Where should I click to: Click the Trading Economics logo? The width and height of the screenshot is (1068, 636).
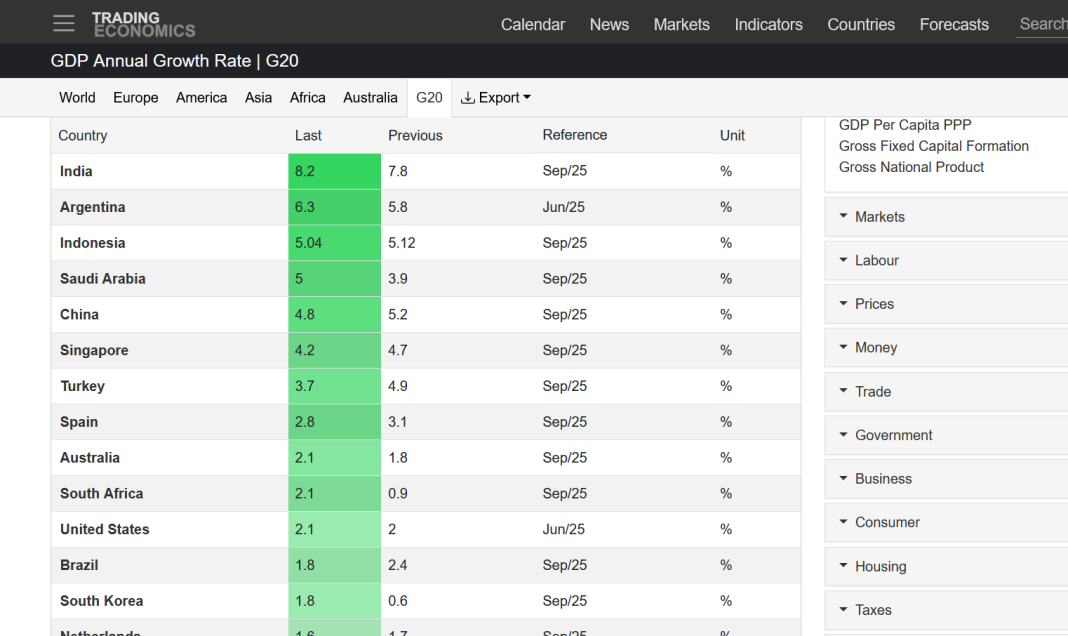(143, 24)
